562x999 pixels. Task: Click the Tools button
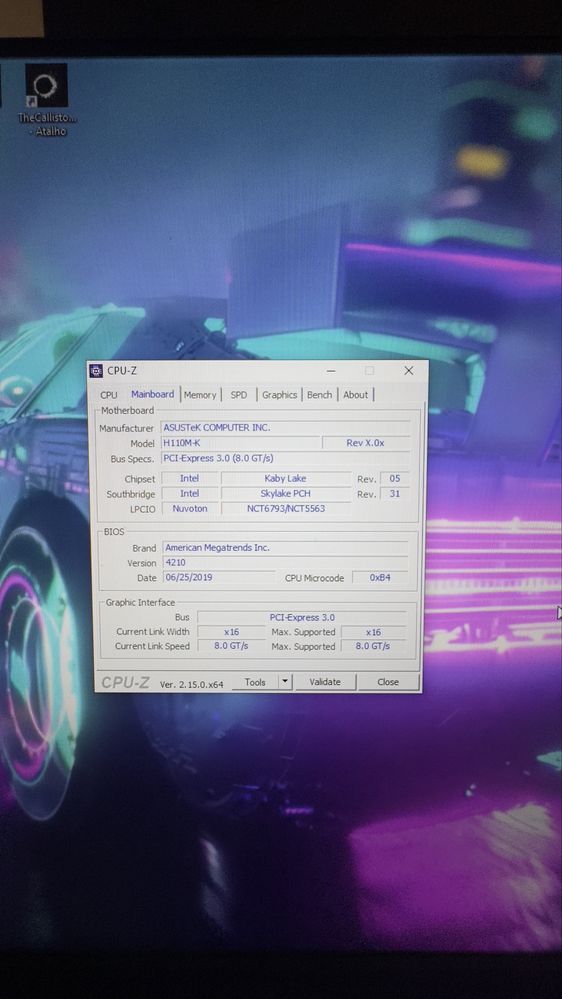tap(255, 682)
